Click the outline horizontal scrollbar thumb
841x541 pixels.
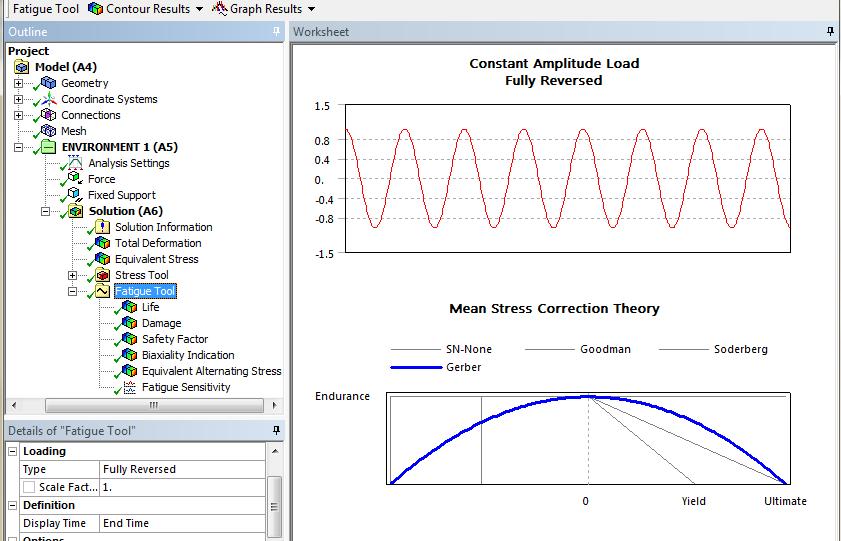pyautogui.click(x=154, y=405)
